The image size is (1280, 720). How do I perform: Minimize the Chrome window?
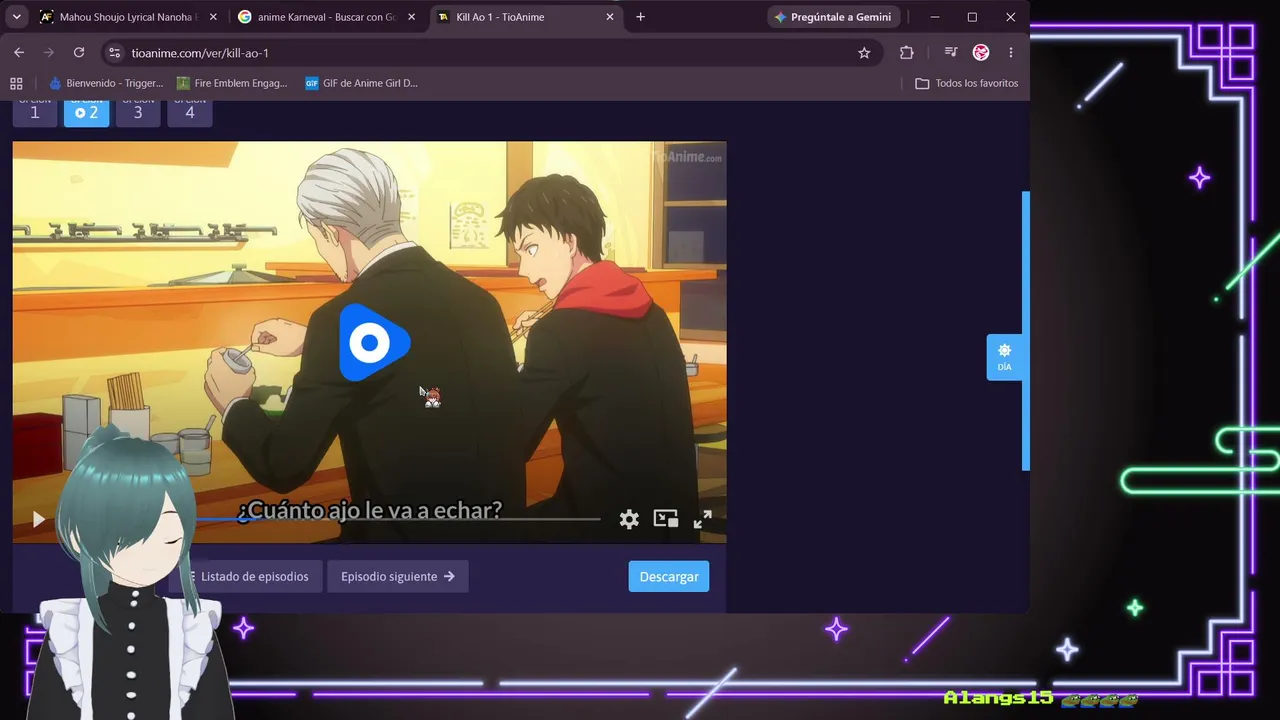pos(935,17)
